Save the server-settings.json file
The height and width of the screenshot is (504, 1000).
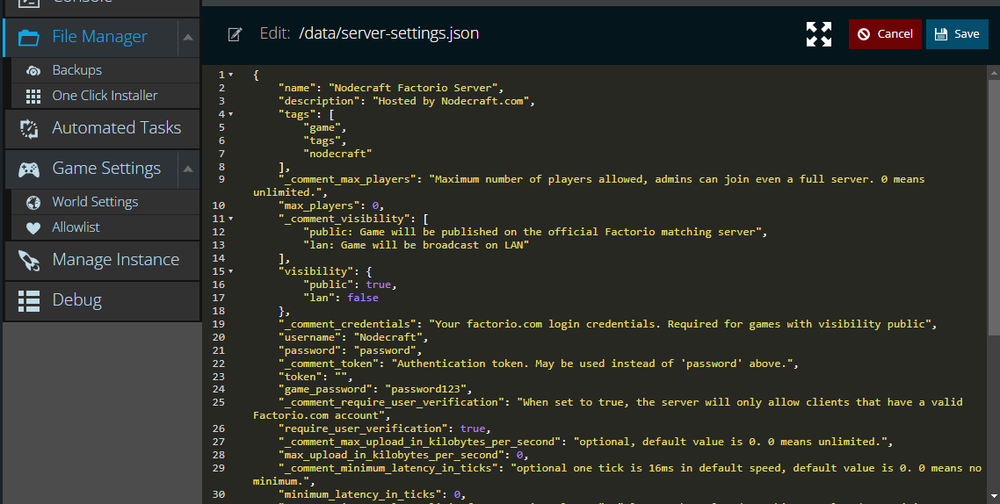(x=956, y=34)
